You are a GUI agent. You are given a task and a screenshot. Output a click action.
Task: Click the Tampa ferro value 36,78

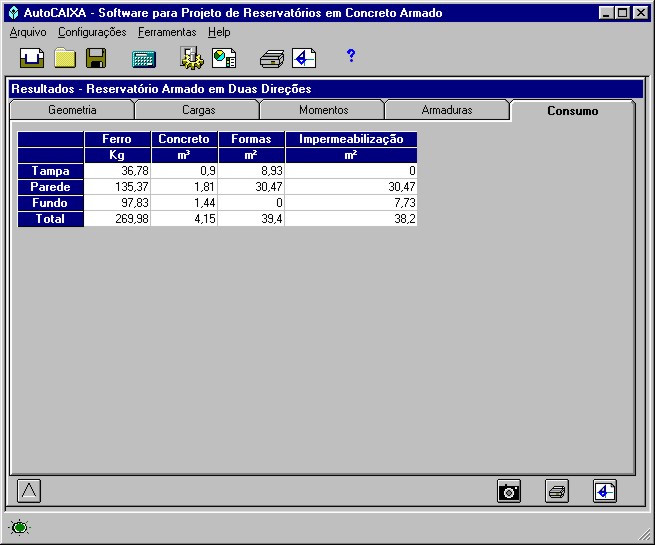[117, 171]
